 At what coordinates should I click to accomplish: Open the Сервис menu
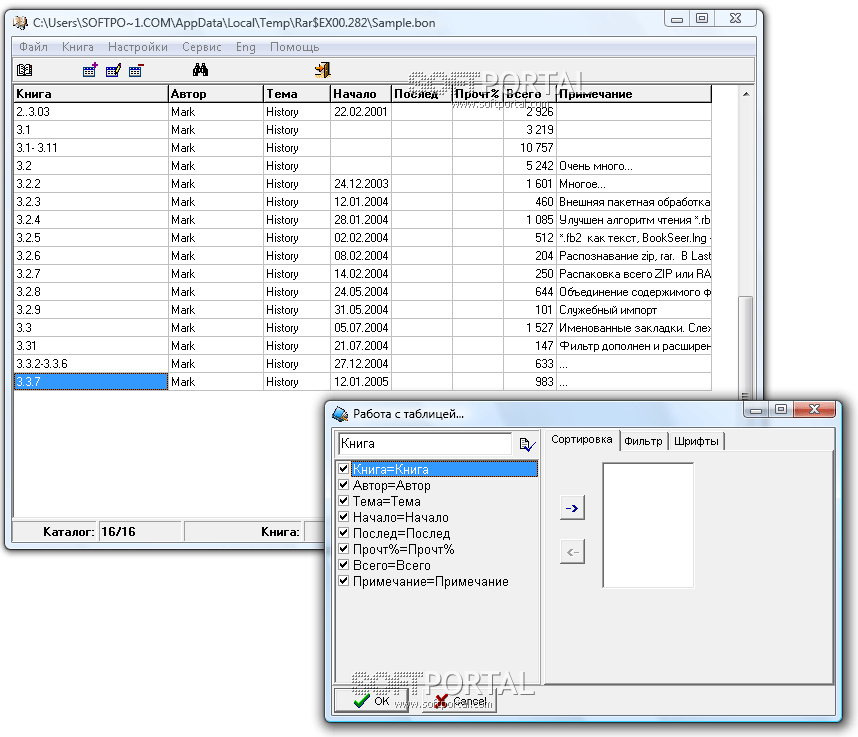coord(202,47)
